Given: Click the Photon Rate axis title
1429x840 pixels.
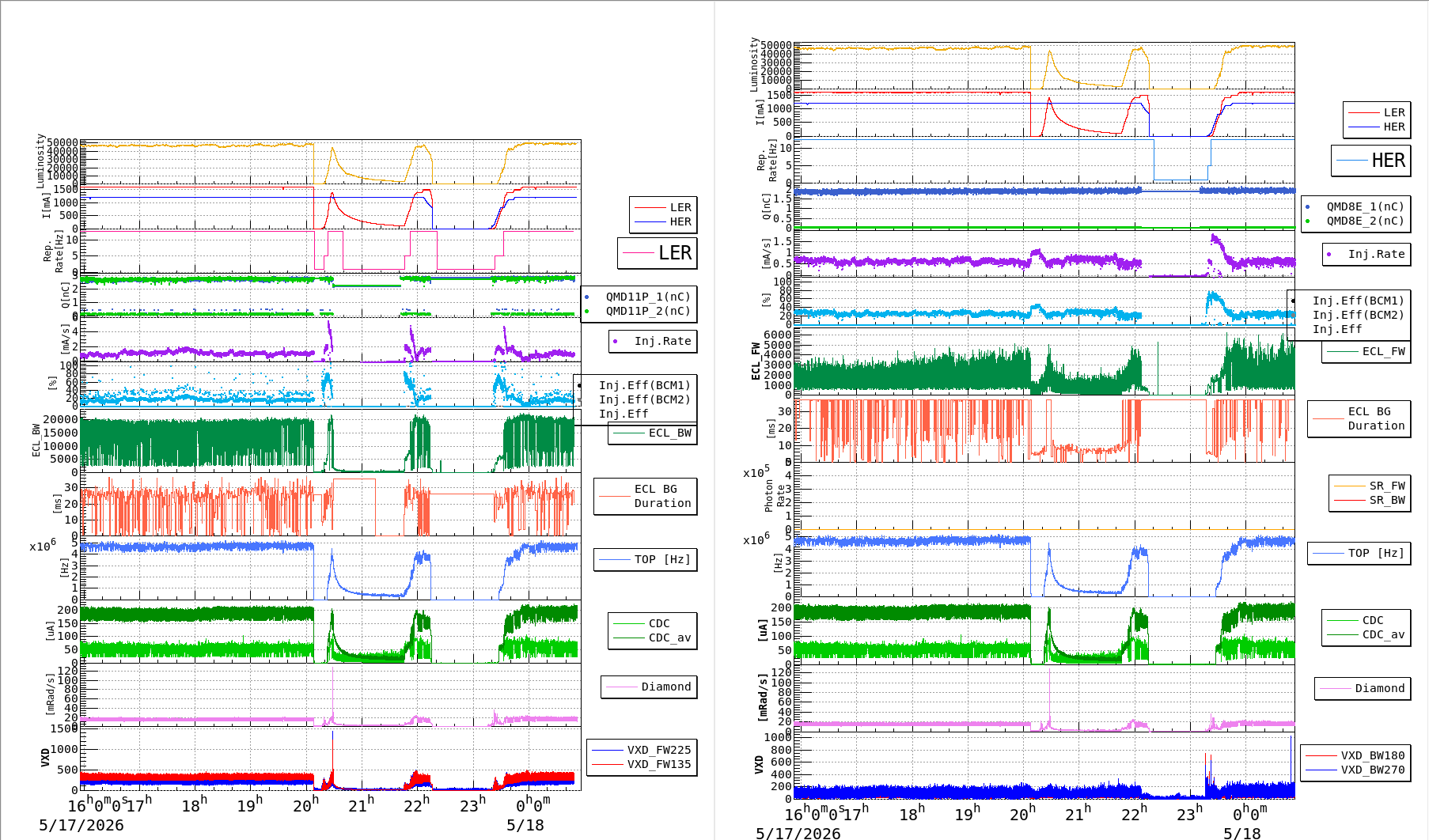Looking at the screenshot, I should (775, 496).
